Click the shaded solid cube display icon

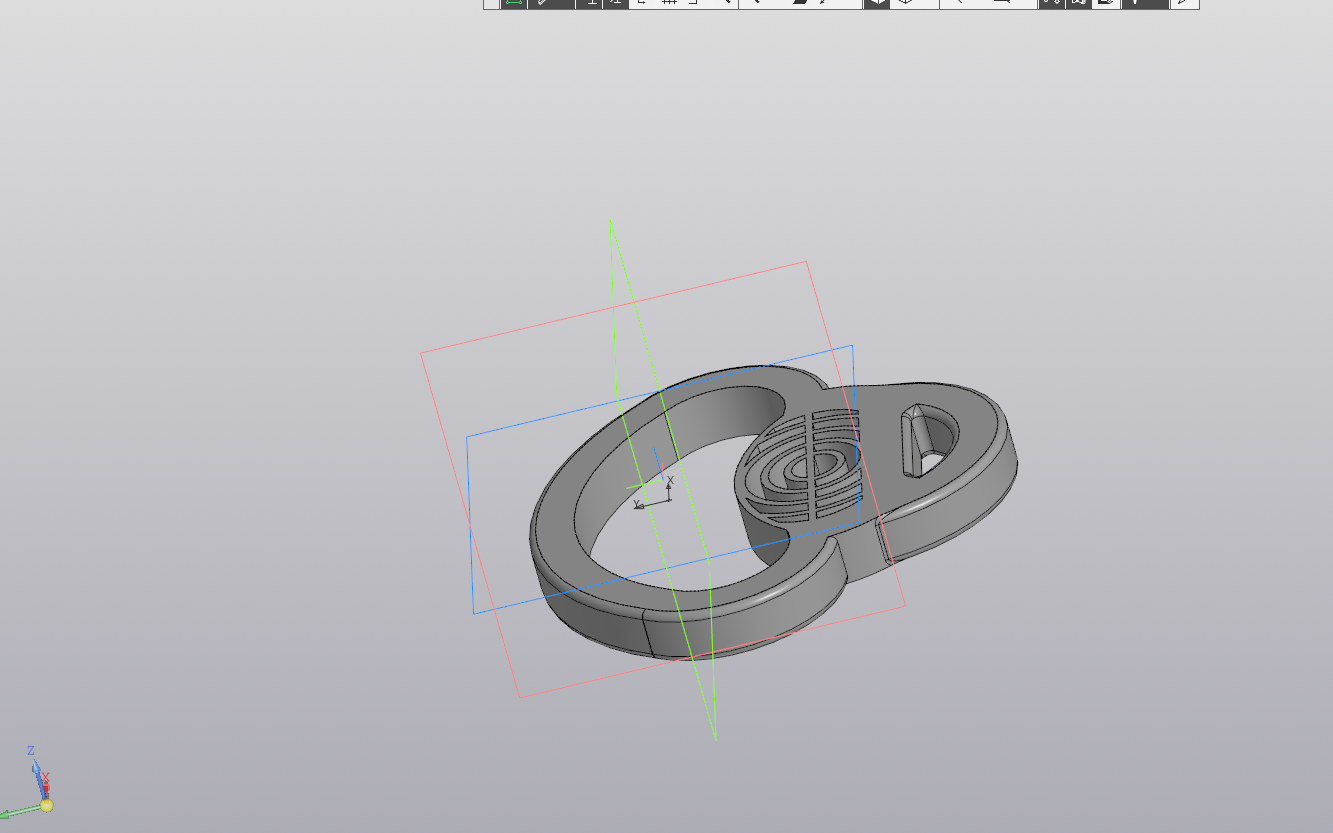click(x=875, y=3)
